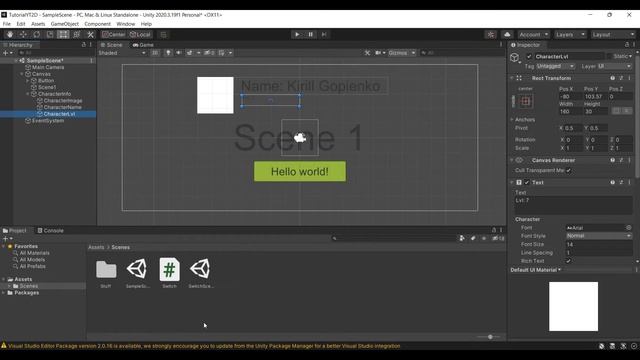Select CharacterName in Hierarchy

click(62, 107)
